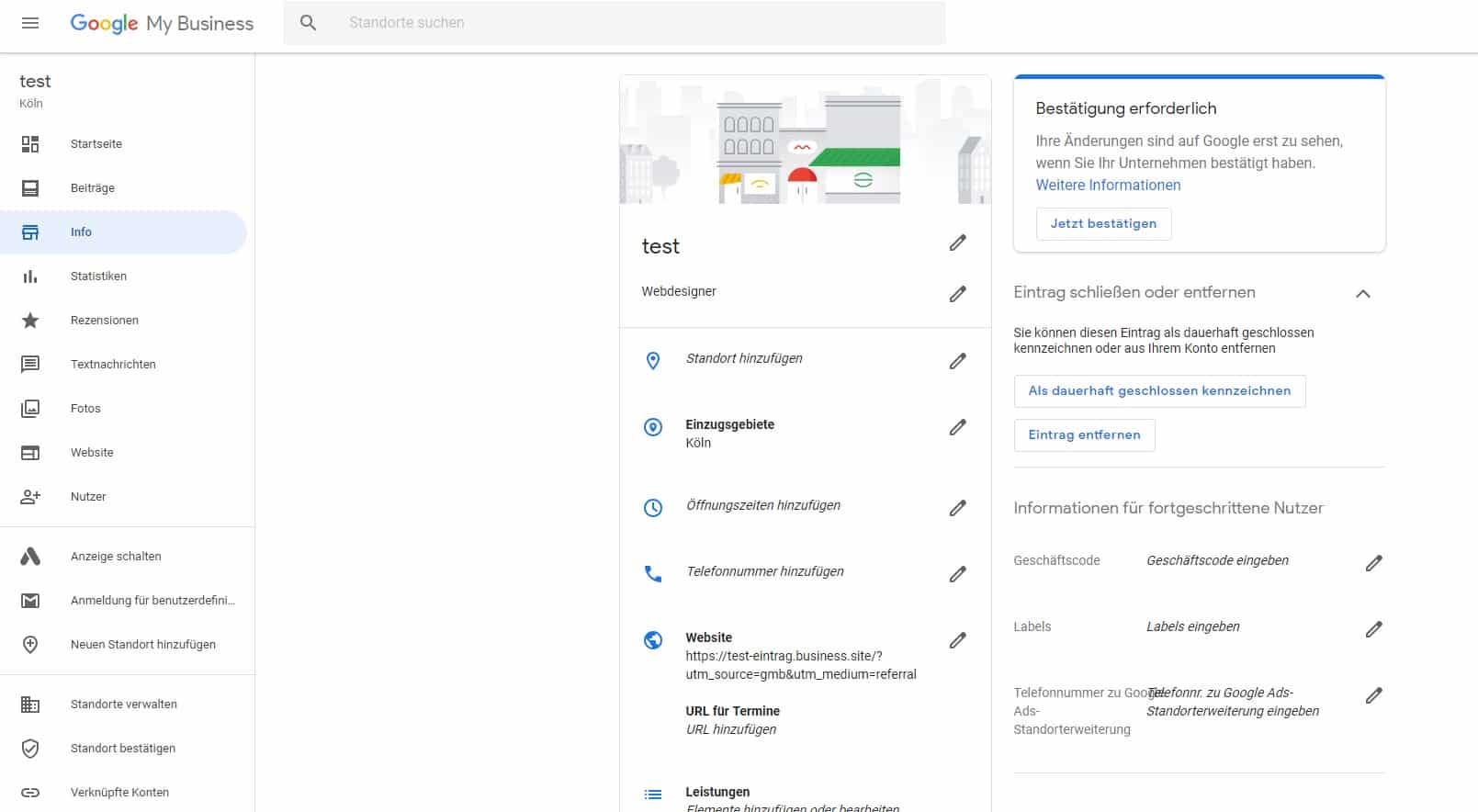Click the map pin location icon
1478x812 pixels.
(x=653, y=361)
